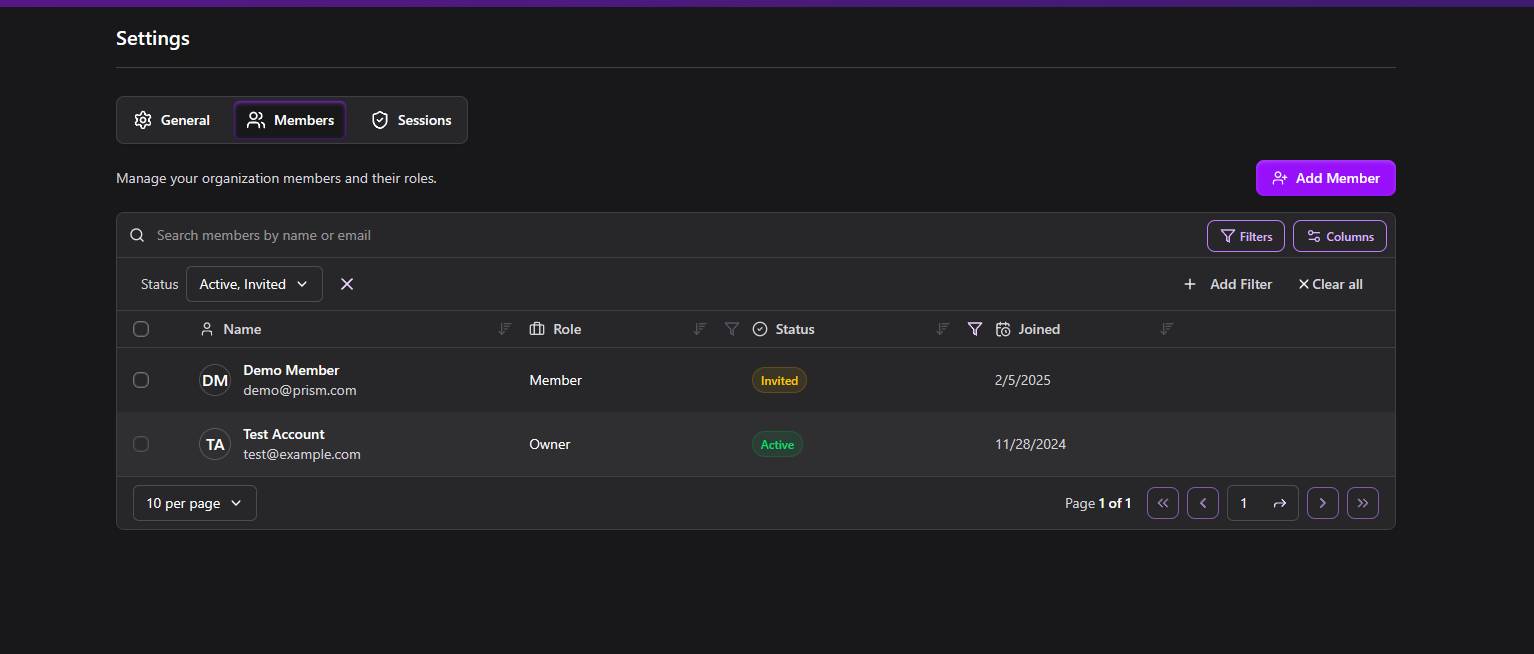Expand the 10 per page dropdown
The height and width of the screenshot is (654, 1534).
coord(194,503)
